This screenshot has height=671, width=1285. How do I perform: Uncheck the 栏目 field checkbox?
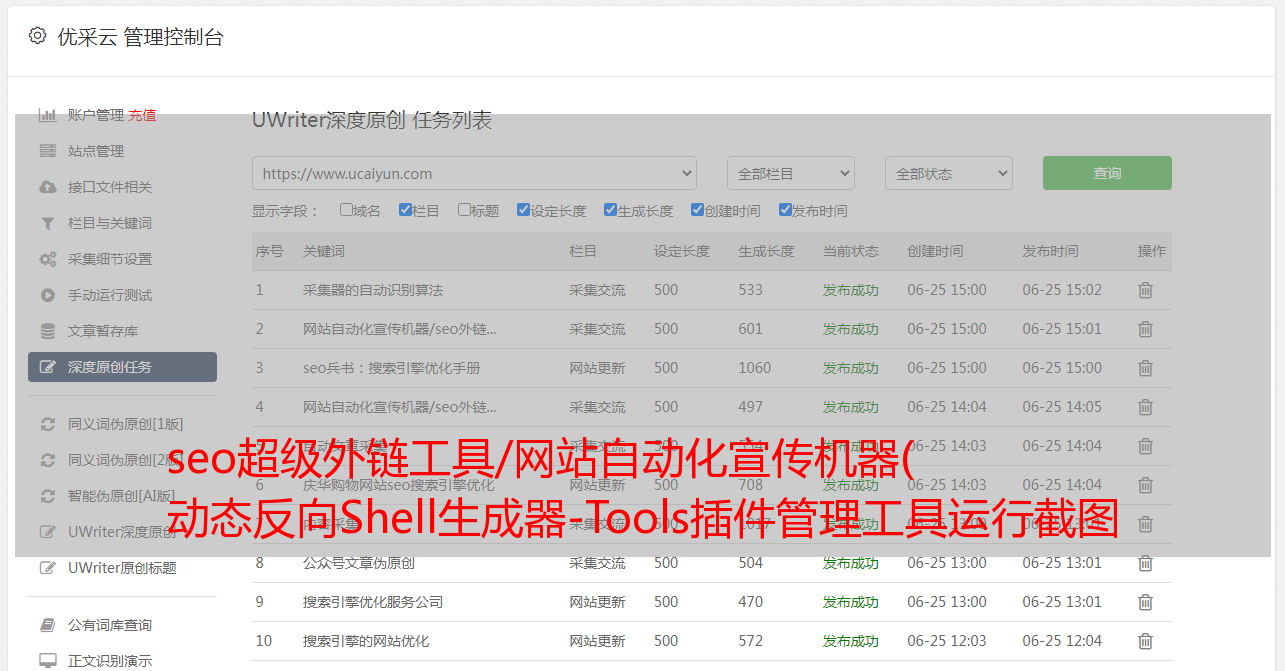coord(405,210)
